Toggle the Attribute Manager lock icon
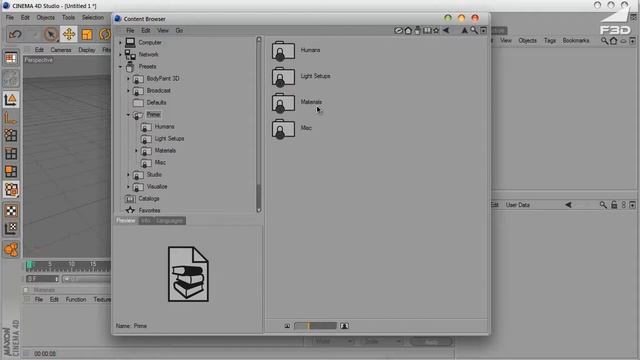640x360 pixels. (x=614, y=205)
